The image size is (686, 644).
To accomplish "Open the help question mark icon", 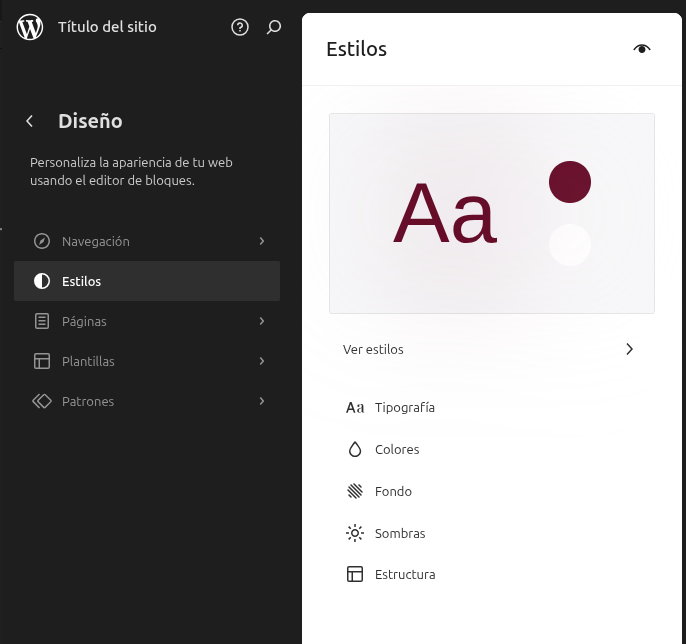I will pyautogui.click(x=240, y=27).
